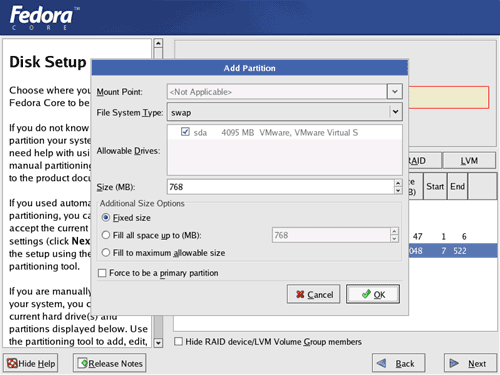Expand the File System Type dropdown arrow
The width and height of the screenshot is (500, 375).
(395, 112)
